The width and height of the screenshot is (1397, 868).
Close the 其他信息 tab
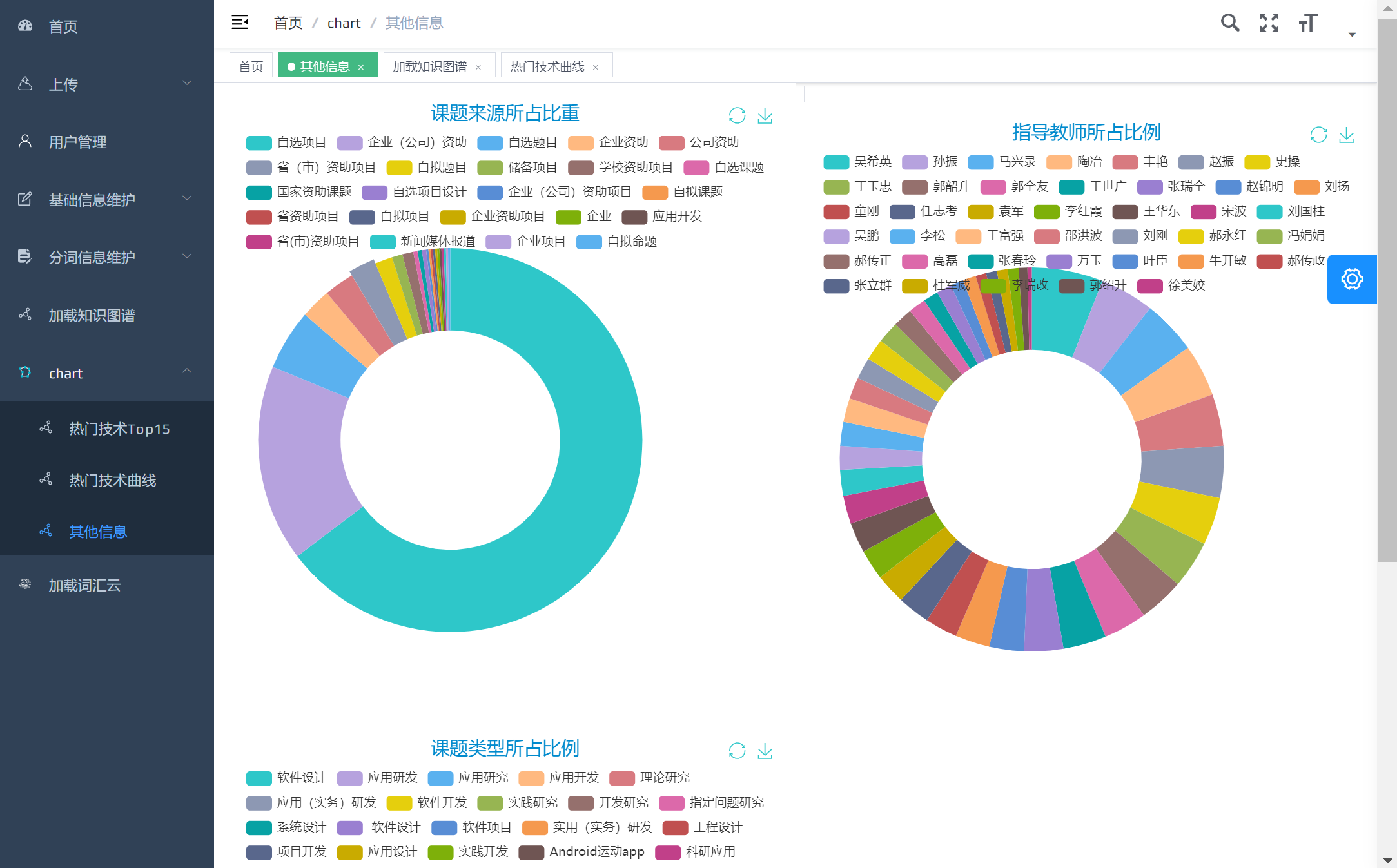361,67
